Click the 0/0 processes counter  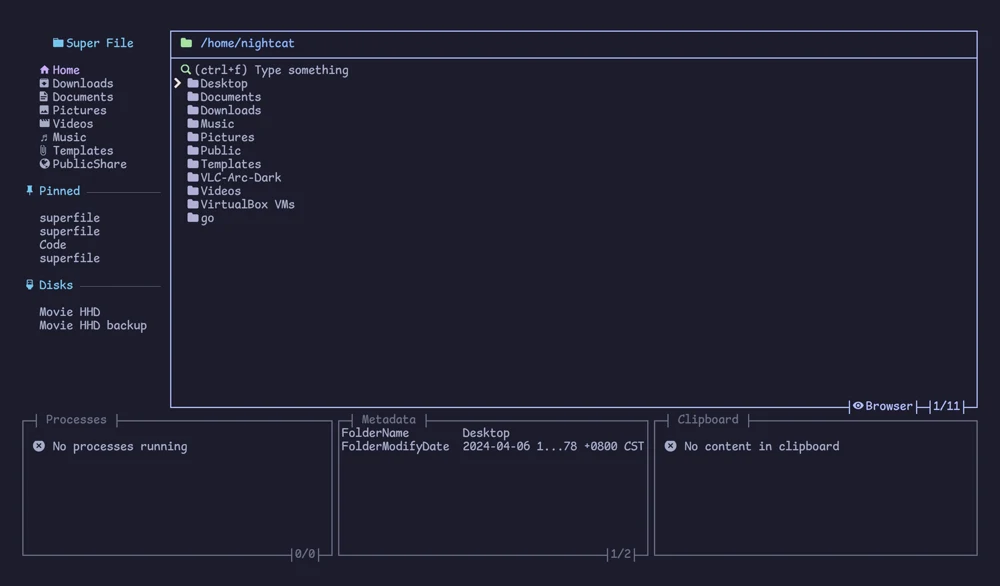click(305, 553)
